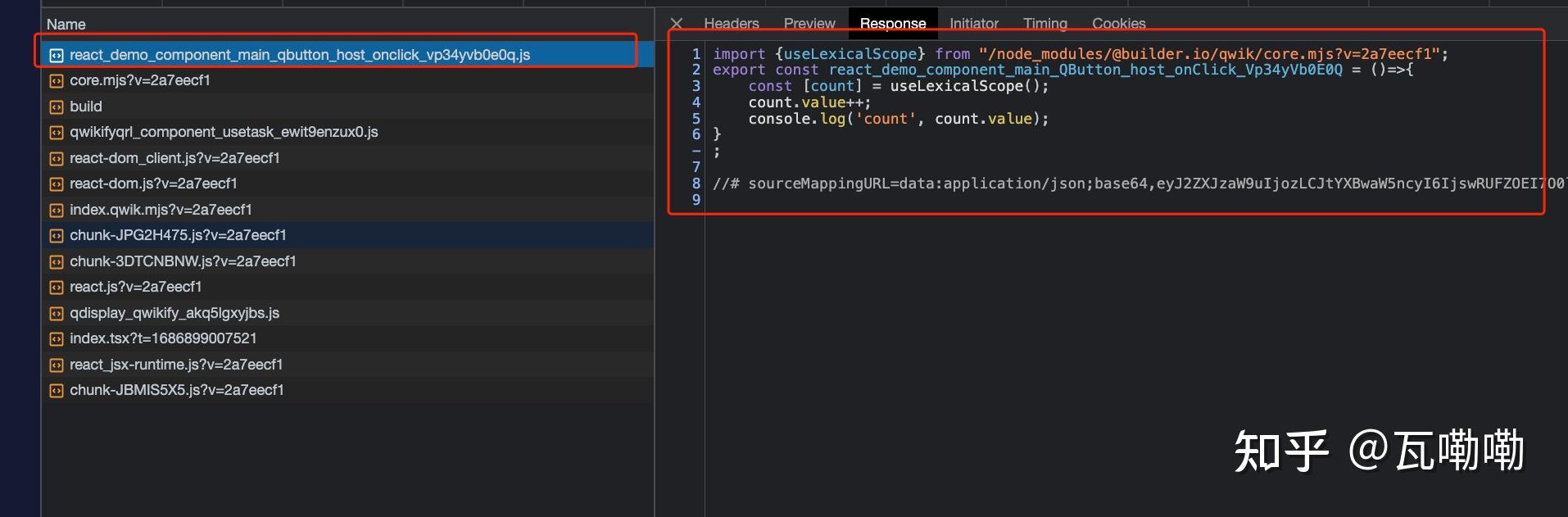1568x517 pixels.
Task: Click the script icon next to chunk-JPG2H475.js
Action: (56, 236)
